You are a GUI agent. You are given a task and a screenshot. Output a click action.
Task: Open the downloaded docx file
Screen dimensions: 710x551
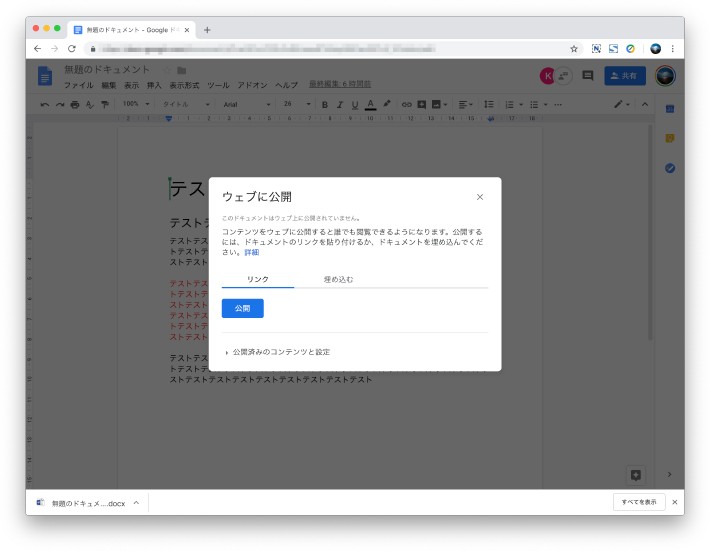coord(81,503)
